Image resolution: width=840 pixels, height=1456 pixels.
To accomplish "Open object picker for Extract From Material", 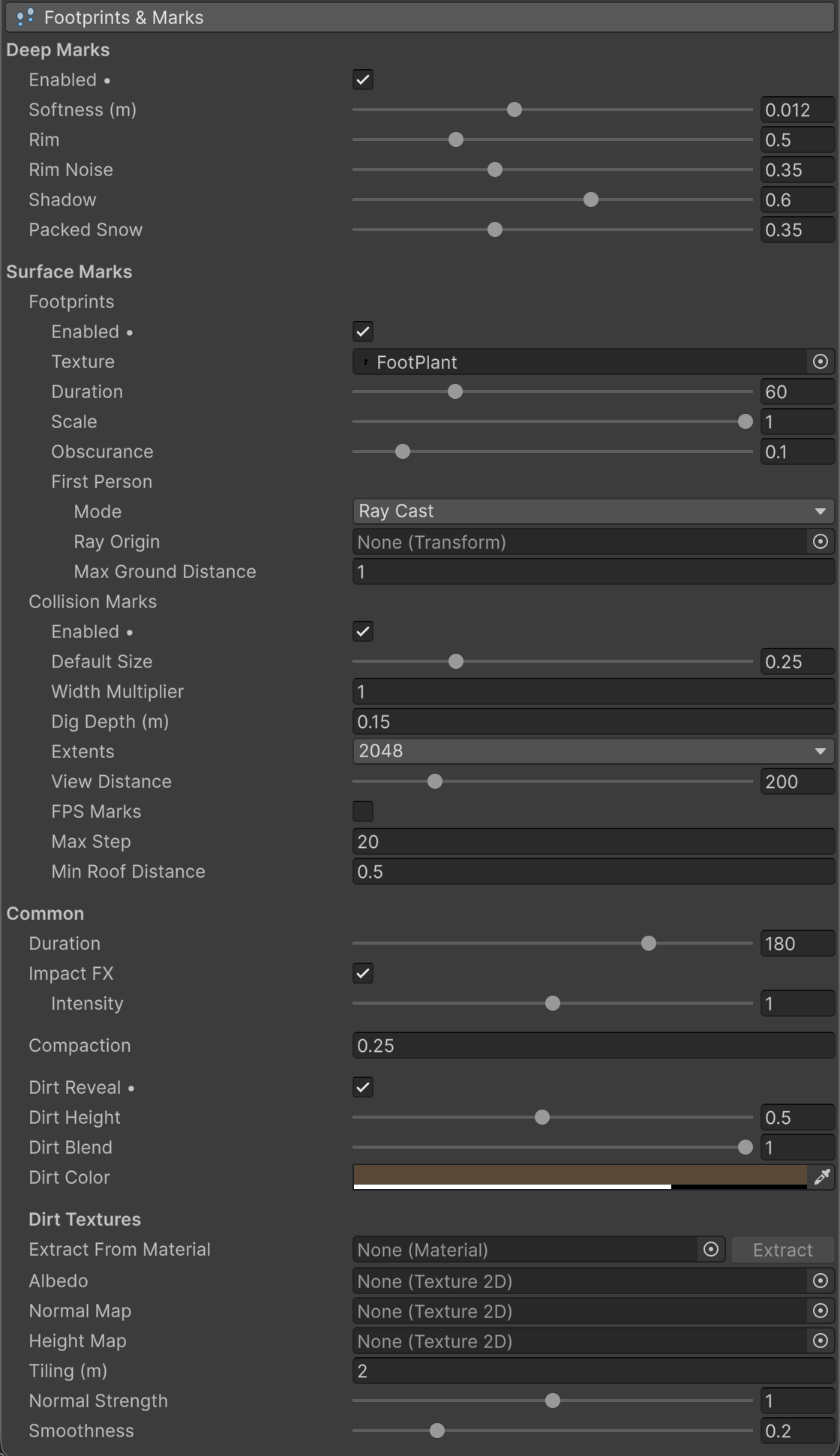I will tap(711, 1249).
